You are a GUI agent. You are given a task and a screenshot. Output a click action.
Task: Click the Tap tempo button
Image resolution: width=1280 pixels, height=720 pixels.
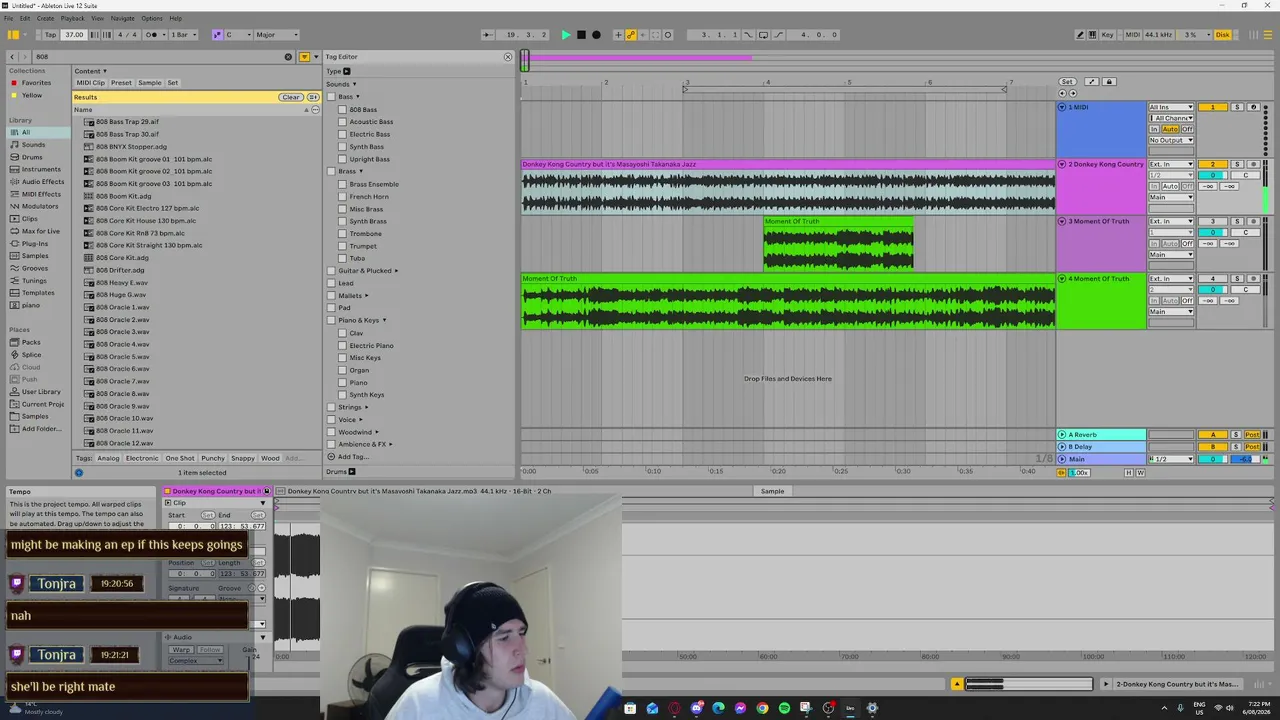click(50, 35)
